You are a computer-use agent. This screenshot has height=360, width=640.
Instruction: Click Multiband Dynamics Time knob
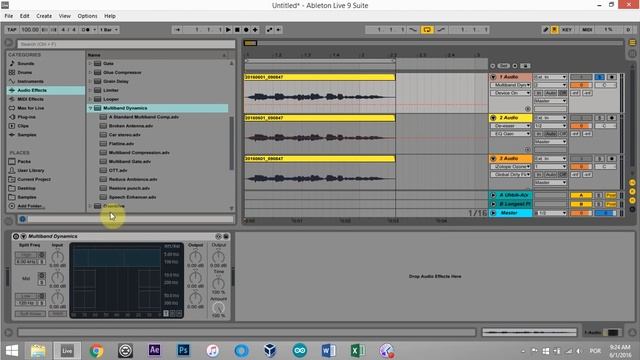point(218,283)
